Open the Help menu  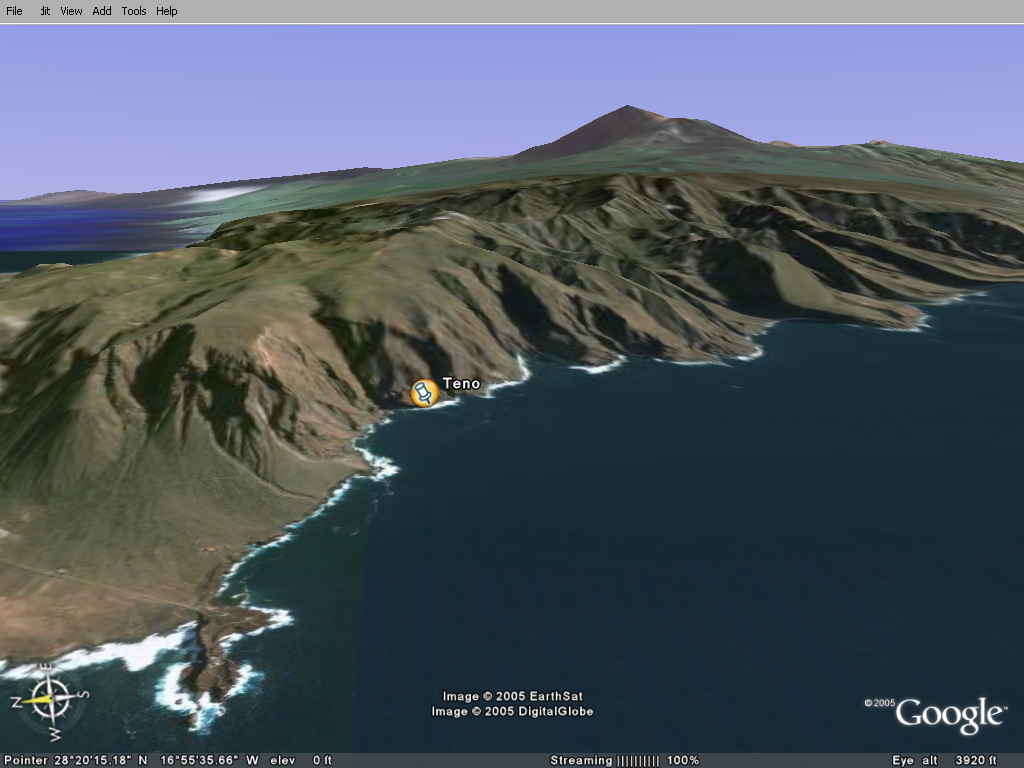(167, 11)
